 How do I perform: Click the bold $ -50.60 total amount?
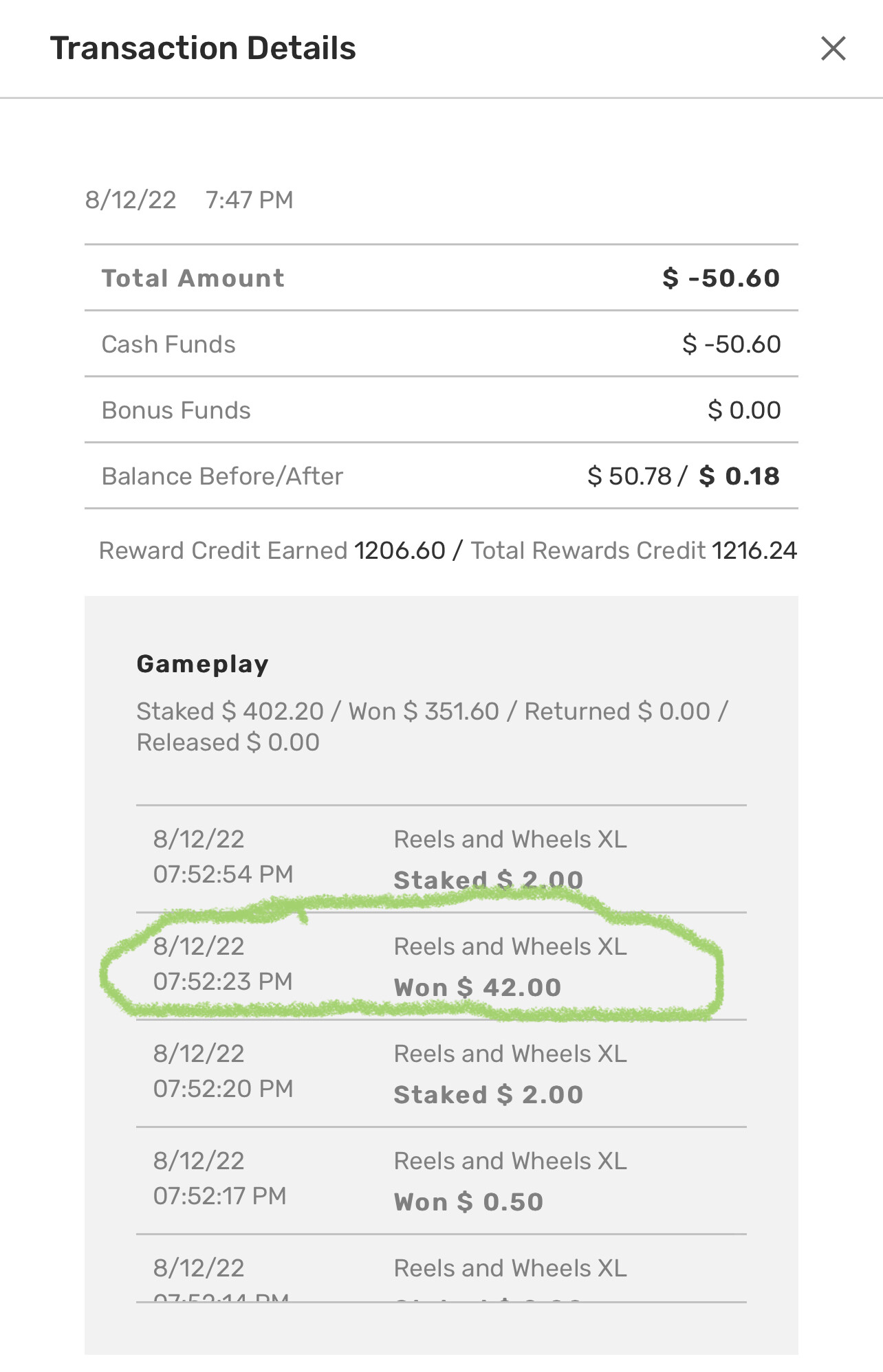coord(721,278)
